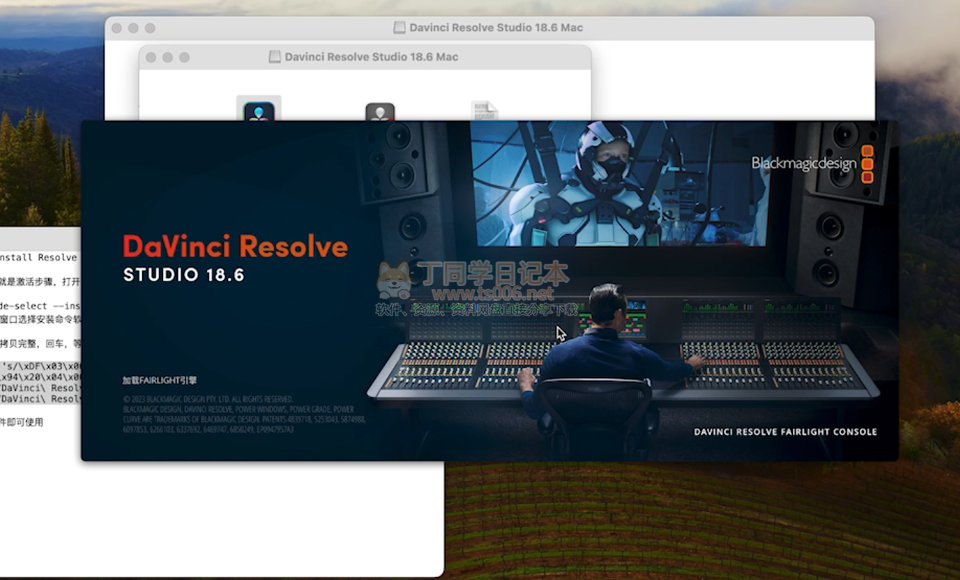Screen dimensions: 960x580
Task: Click the Blackmagicdesign logo text
Action: [x=802, y=164]
